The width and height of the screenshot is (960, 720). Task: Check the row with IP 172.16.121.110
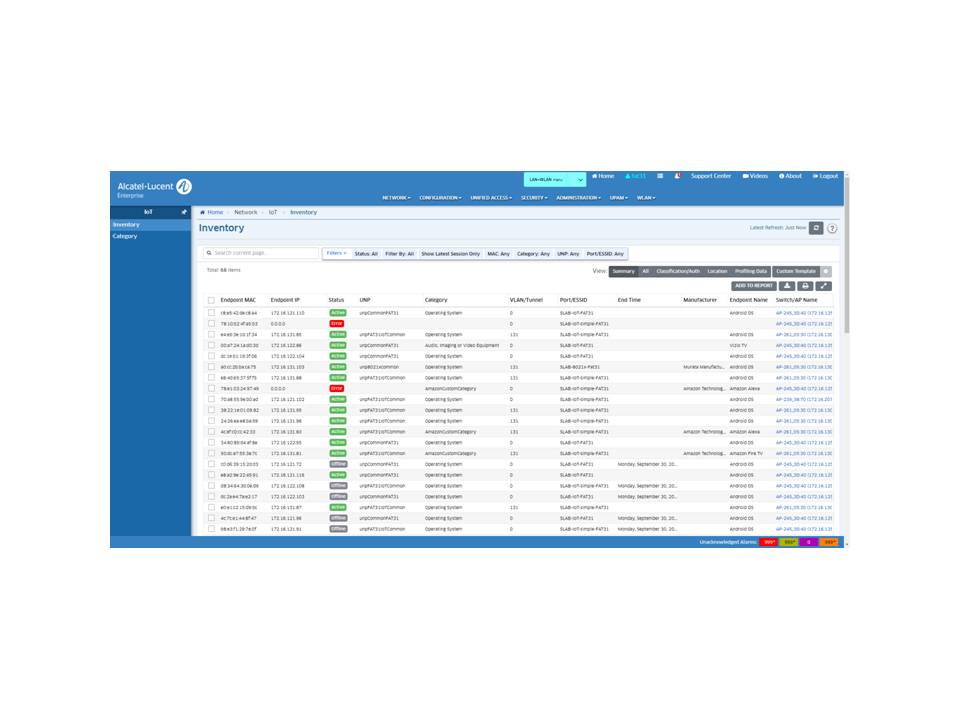[211, 313]
